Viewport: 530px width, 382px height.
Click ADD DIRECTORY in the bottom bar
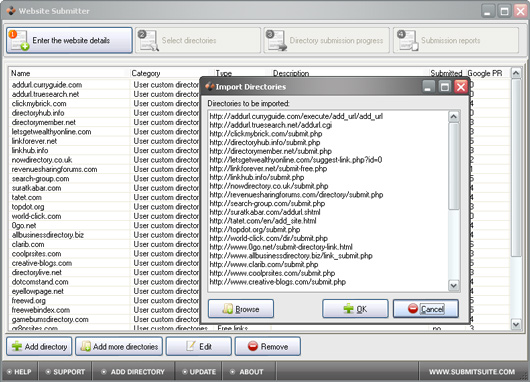(133, 372)
